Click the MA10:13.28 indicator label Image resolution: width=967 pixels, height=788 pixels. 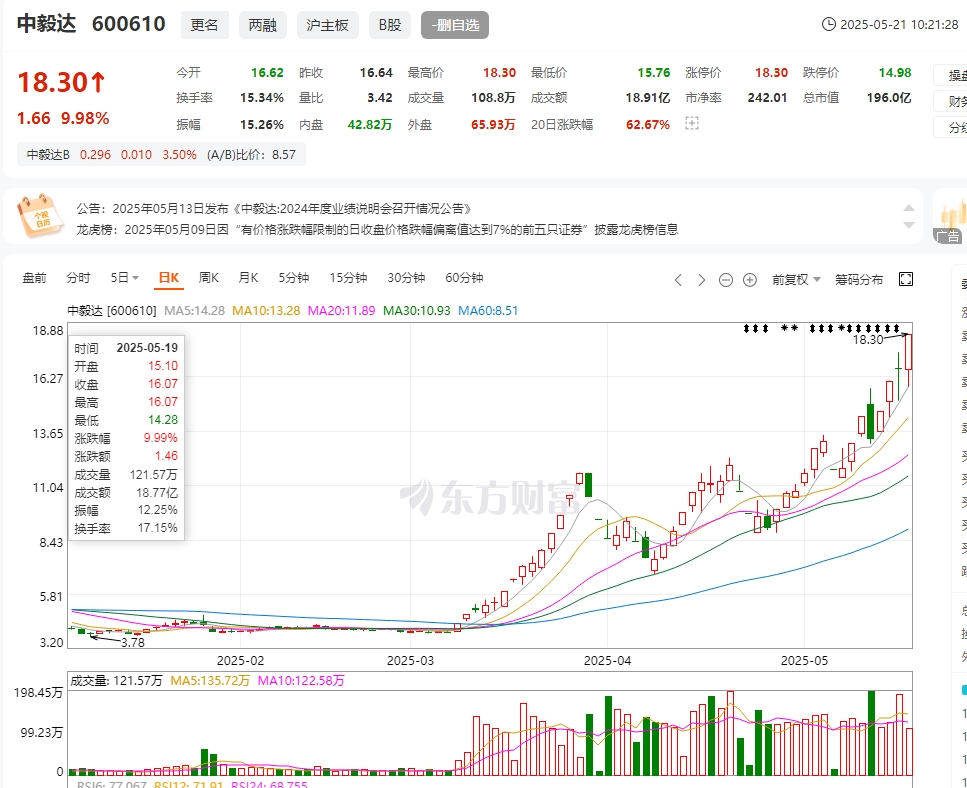(x=266, y=311)
